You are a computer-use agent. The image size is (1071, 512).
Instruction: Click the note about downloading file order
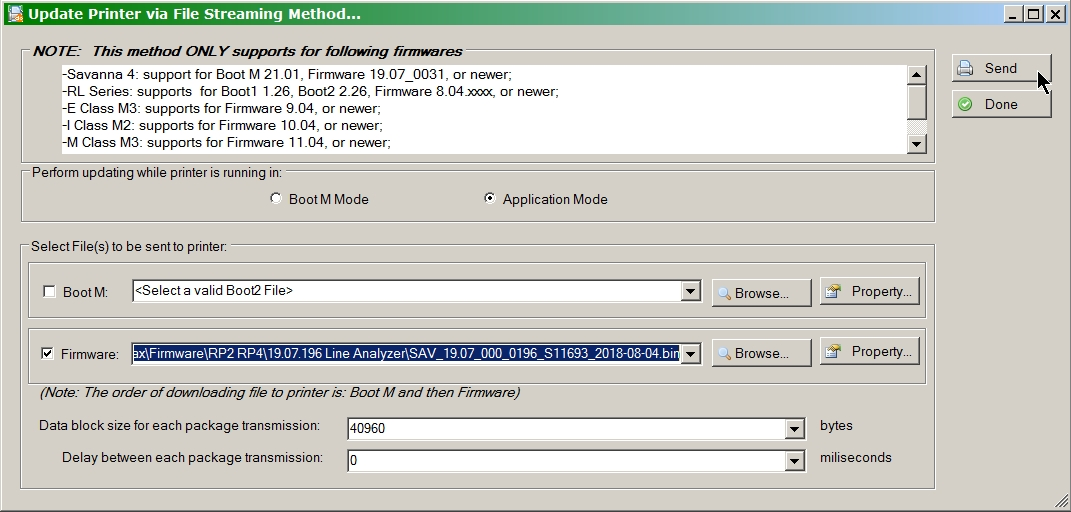[280, 393]
